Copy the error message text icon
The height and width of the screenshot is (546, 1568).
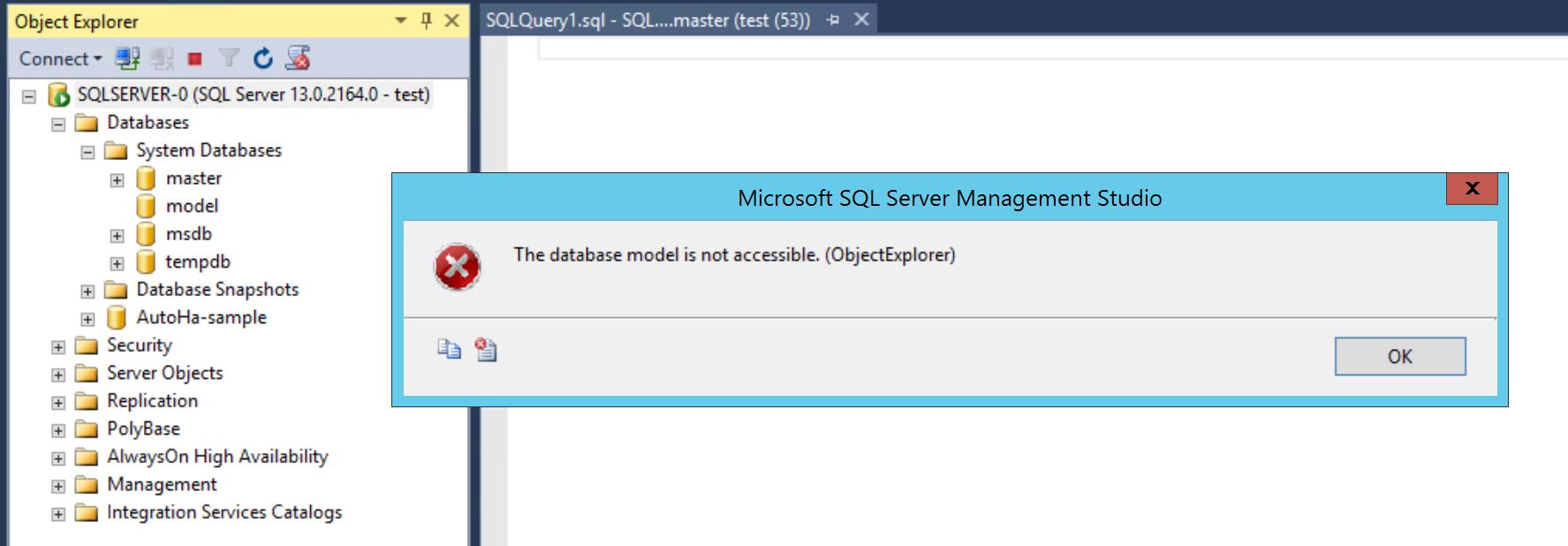[x=449, y=350]
